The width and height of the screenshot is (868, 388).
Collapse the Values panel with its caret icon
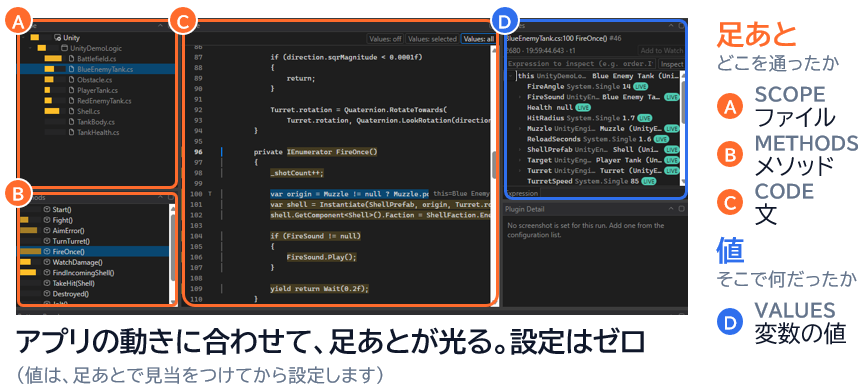click(672, 25)
